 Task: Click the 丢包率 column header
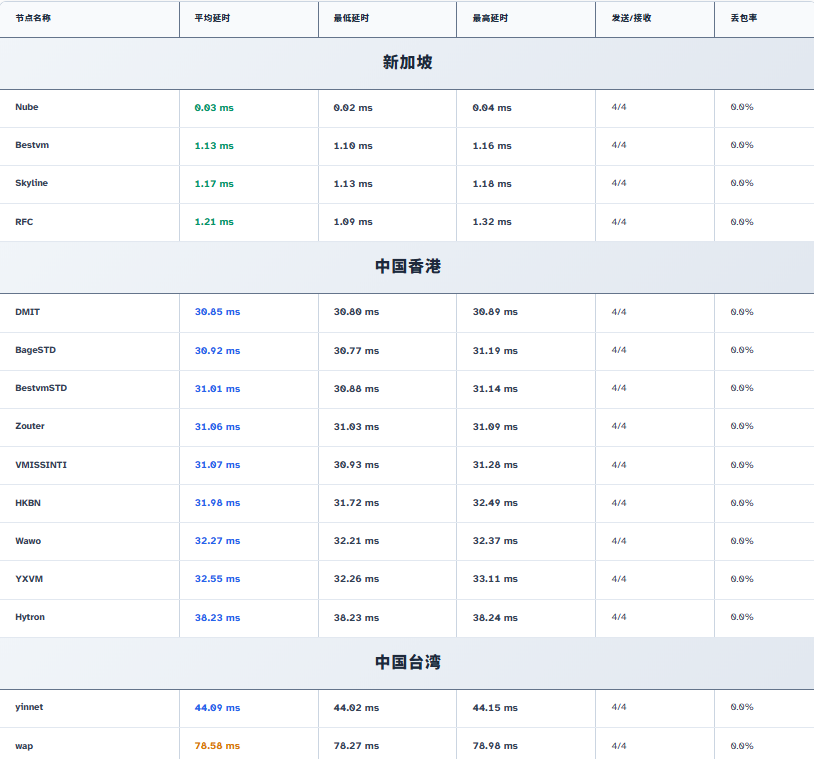coord(744,18)
